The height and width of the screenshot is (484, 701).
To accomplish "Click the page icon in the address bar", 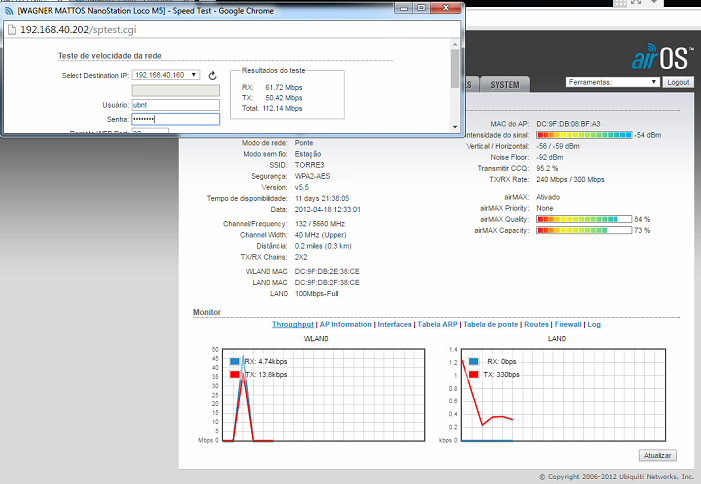I will 12,30.
